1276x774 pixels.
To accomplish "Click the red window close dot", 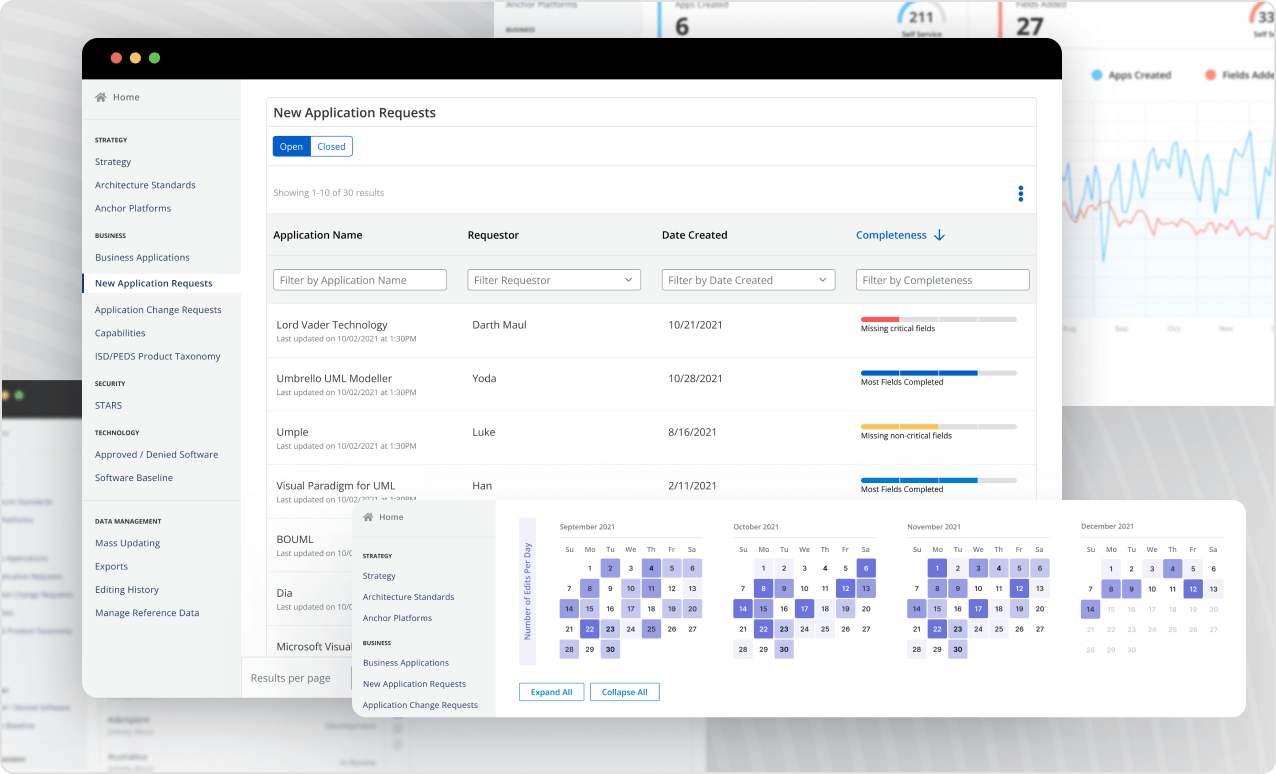I will tap(116, 58).
